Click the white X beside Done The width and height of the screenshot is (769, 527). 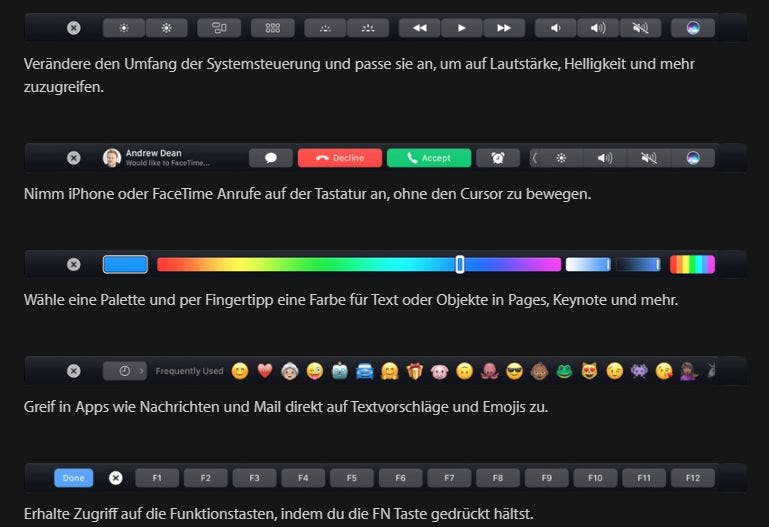116,478
